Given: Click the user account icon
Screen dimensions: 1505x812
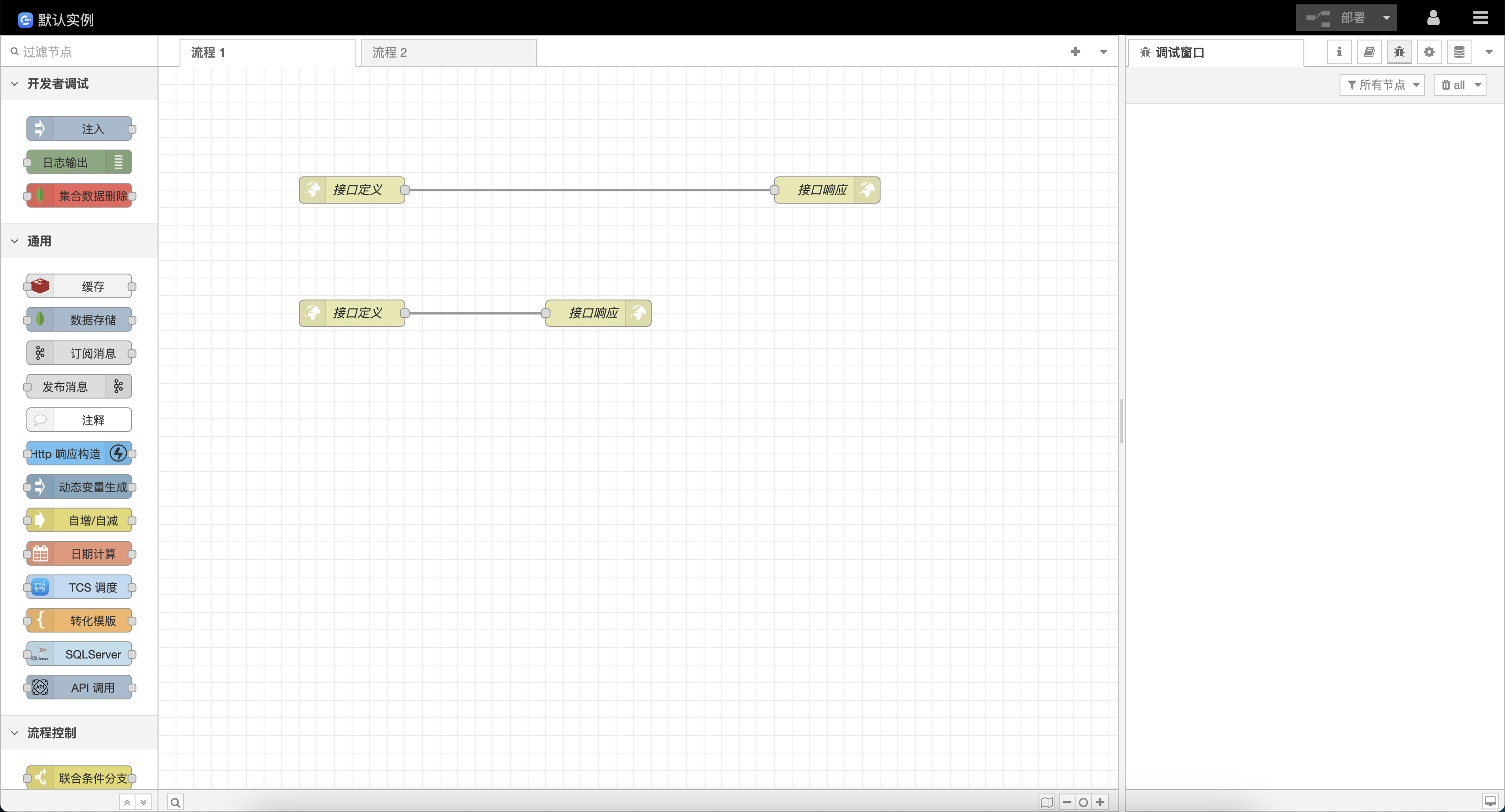Looking at the screenshot, I should (x=1432, y=18).
